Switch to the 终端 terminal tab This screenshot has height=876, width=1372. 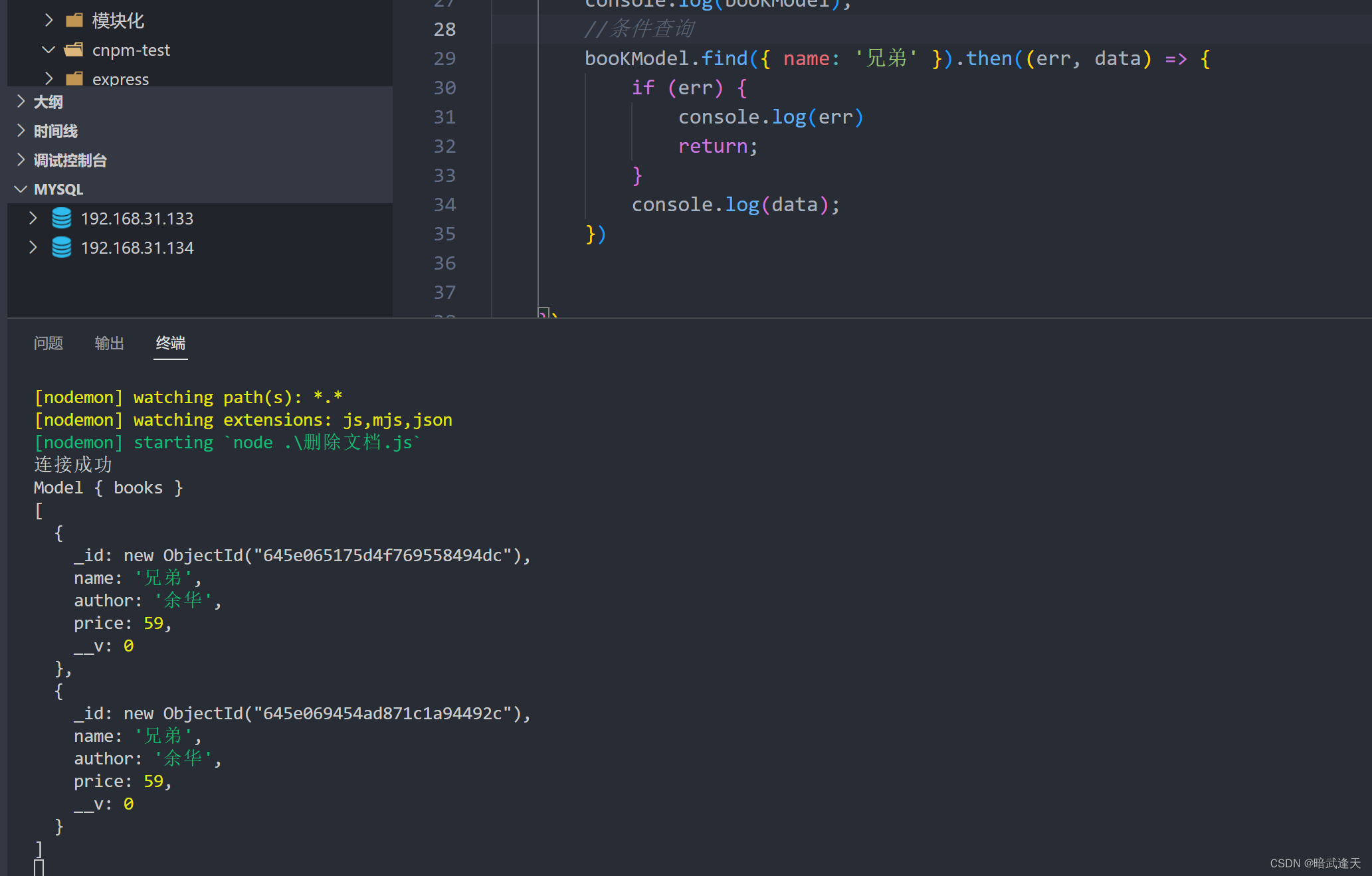[x=171, y=343]
